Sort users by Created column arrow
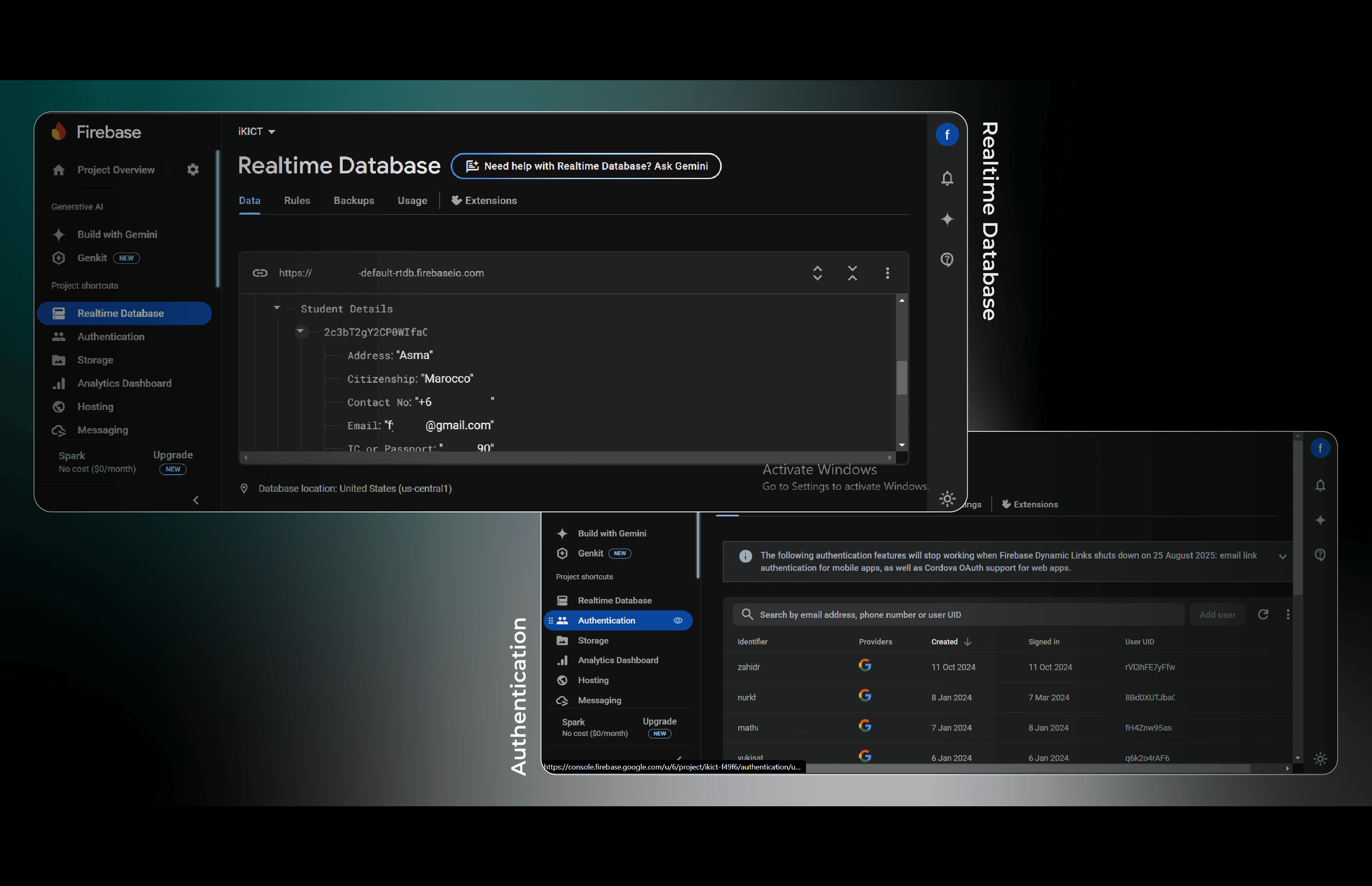Viewport: 1372px width, 886px height. [968, 642]
